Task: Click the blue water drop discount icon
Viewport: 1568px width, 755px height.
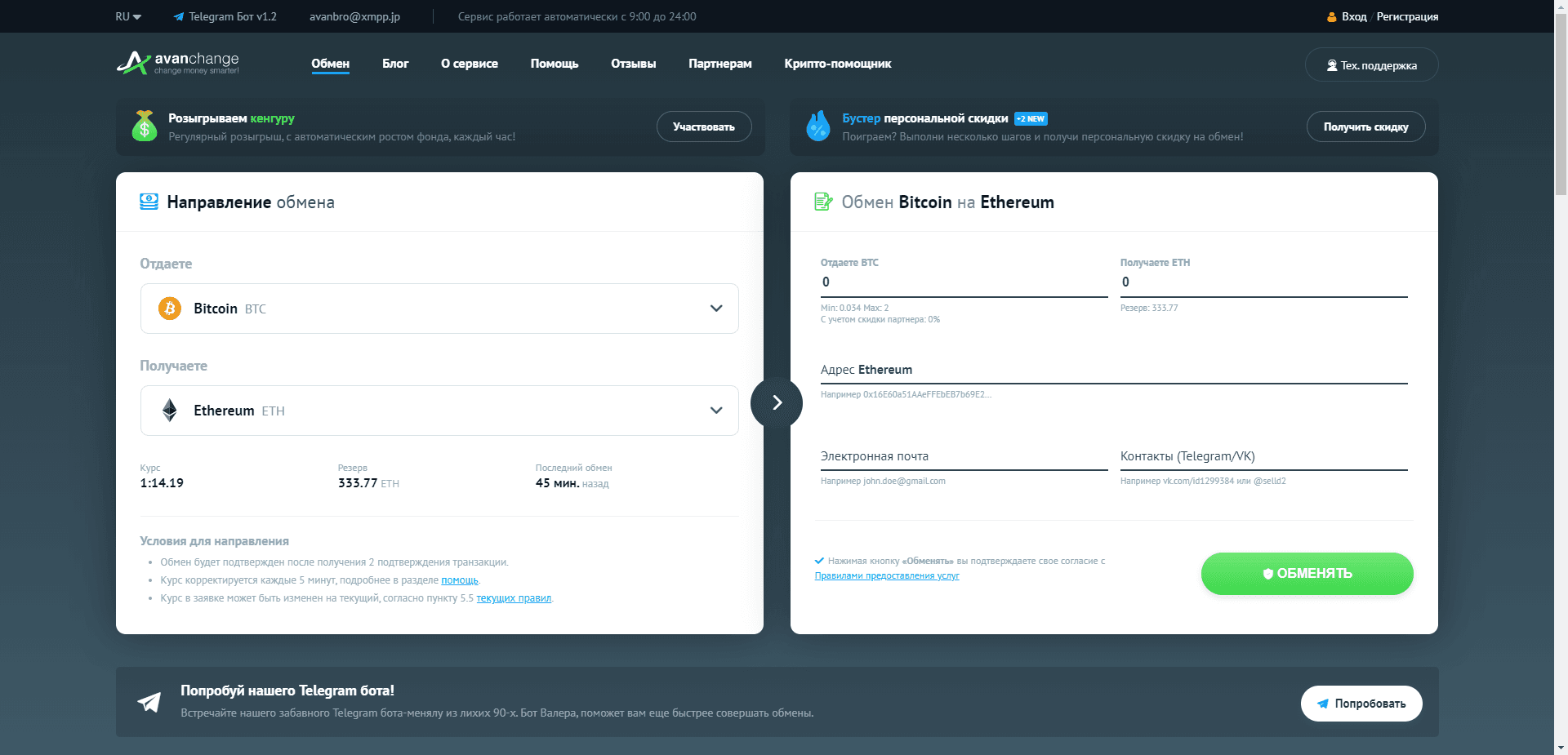Action: tap(817, 127)
